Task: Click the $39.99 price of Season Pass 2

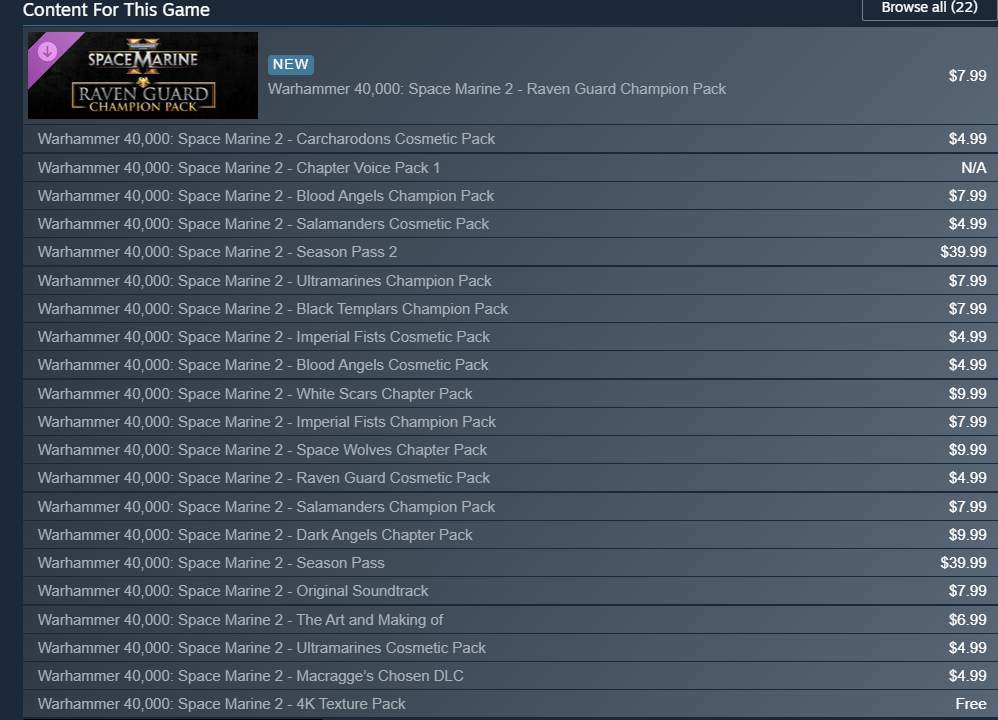Action: coord(964,251)
